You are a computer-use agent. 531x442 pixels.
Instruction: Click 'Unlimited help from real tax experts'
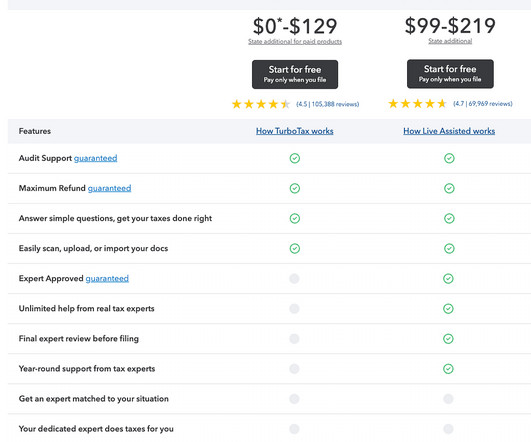87,309
